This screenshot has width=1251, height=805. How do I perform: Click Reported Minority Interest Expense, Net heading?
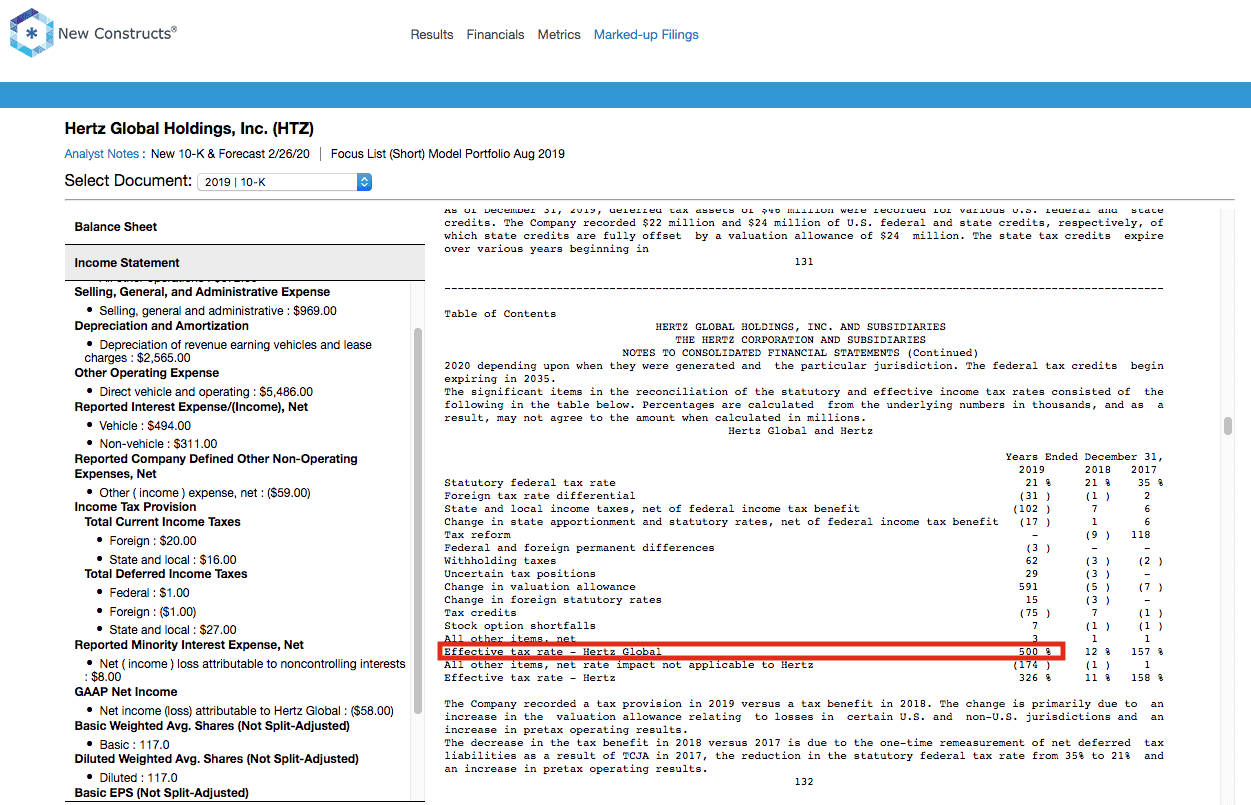(x=189, y=645)
